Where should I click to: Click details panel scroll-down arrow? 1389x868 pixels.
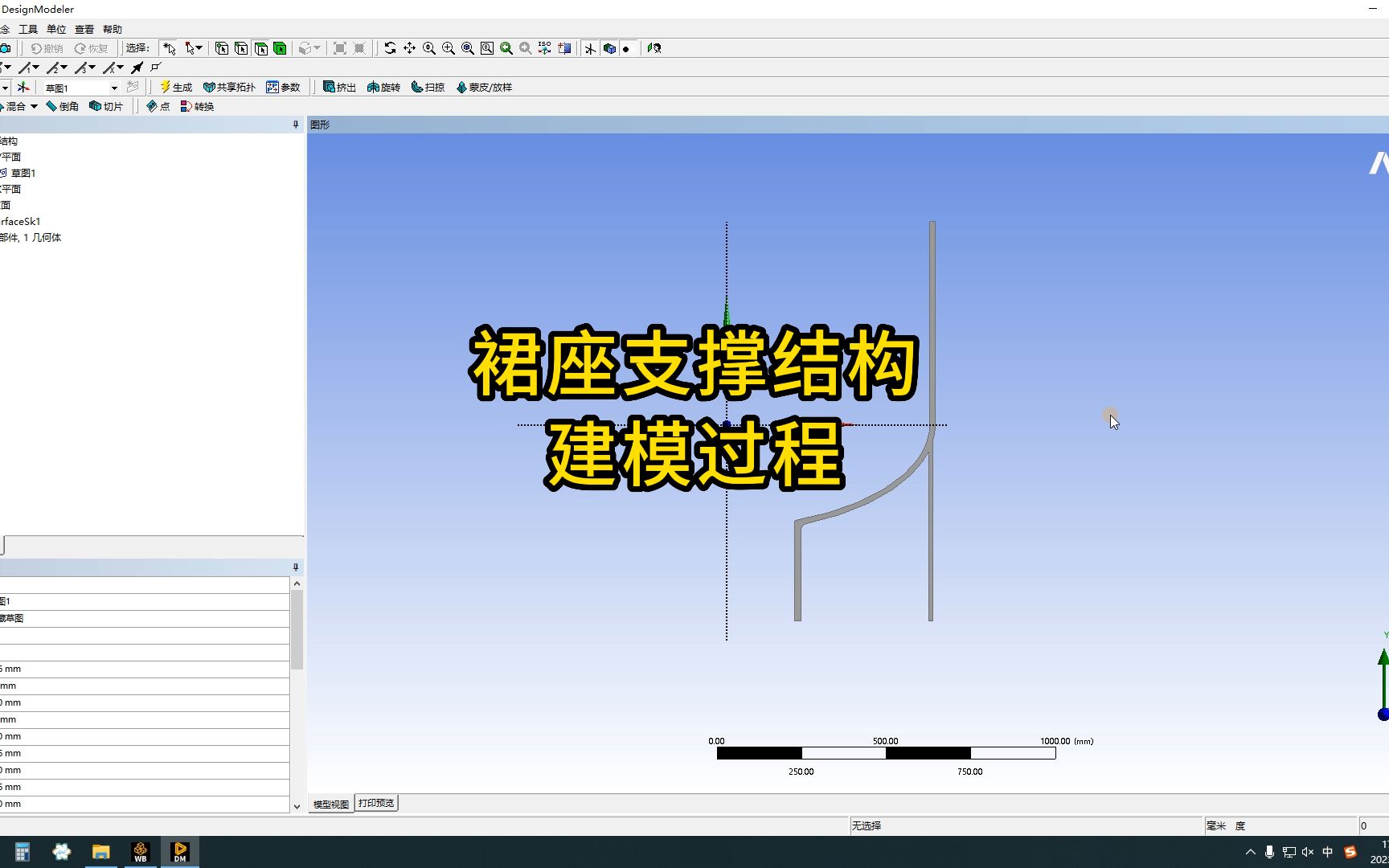click(297, 806)
